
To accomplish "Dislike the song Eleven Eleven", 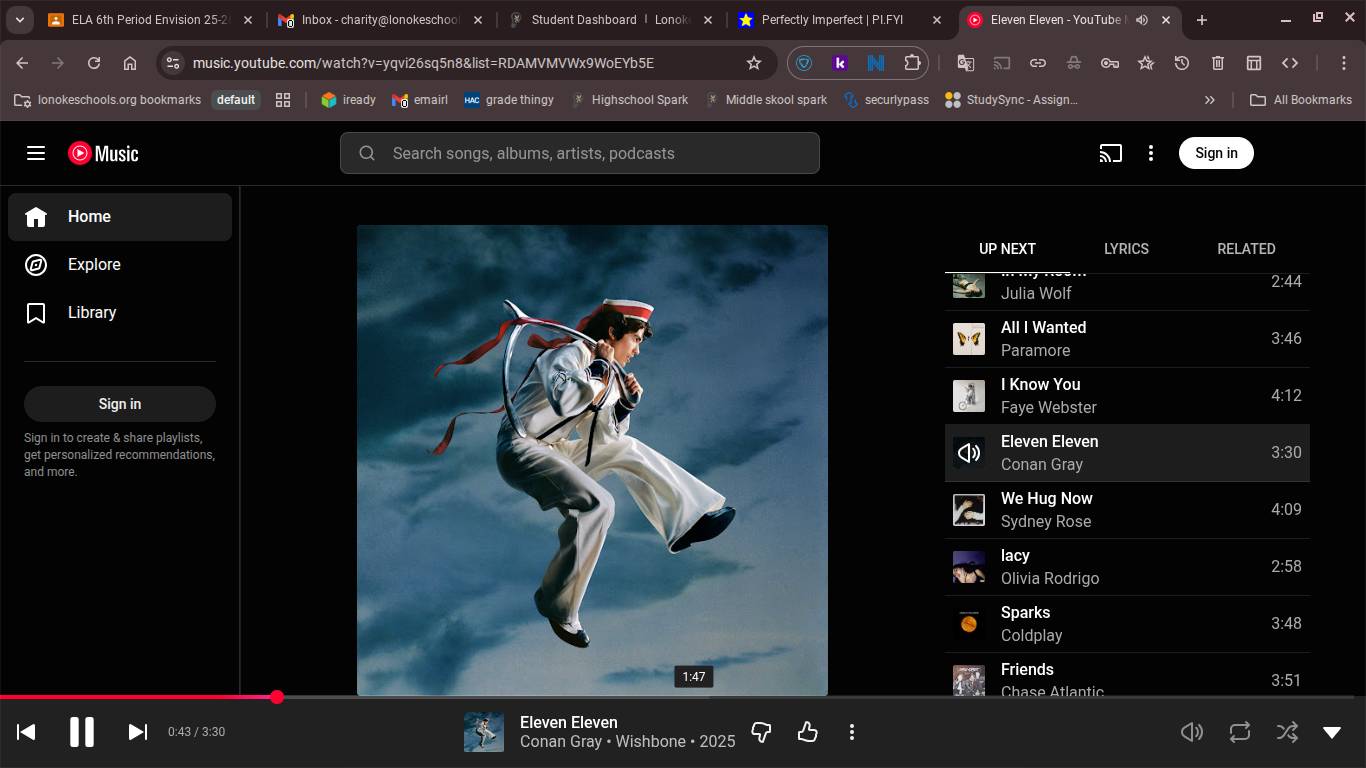I will point(761,732).
